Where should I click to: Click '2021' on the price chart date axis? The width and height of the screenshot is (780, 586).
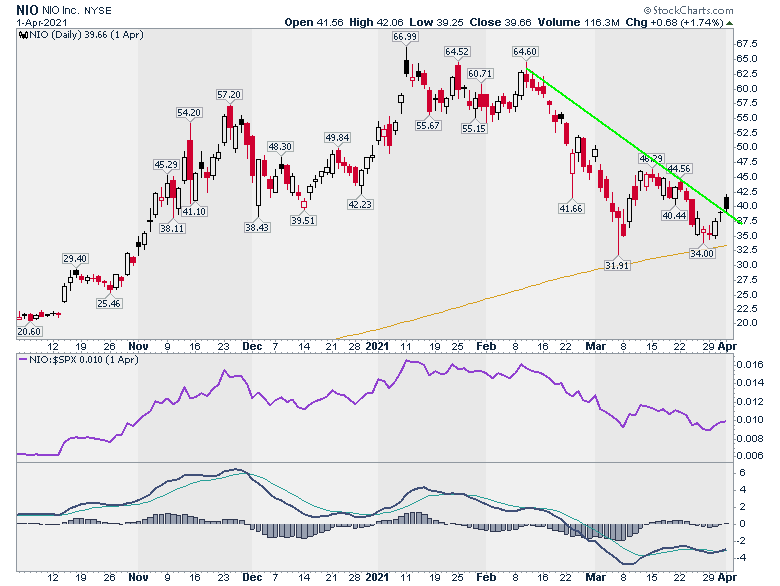(x=378, y=346)
